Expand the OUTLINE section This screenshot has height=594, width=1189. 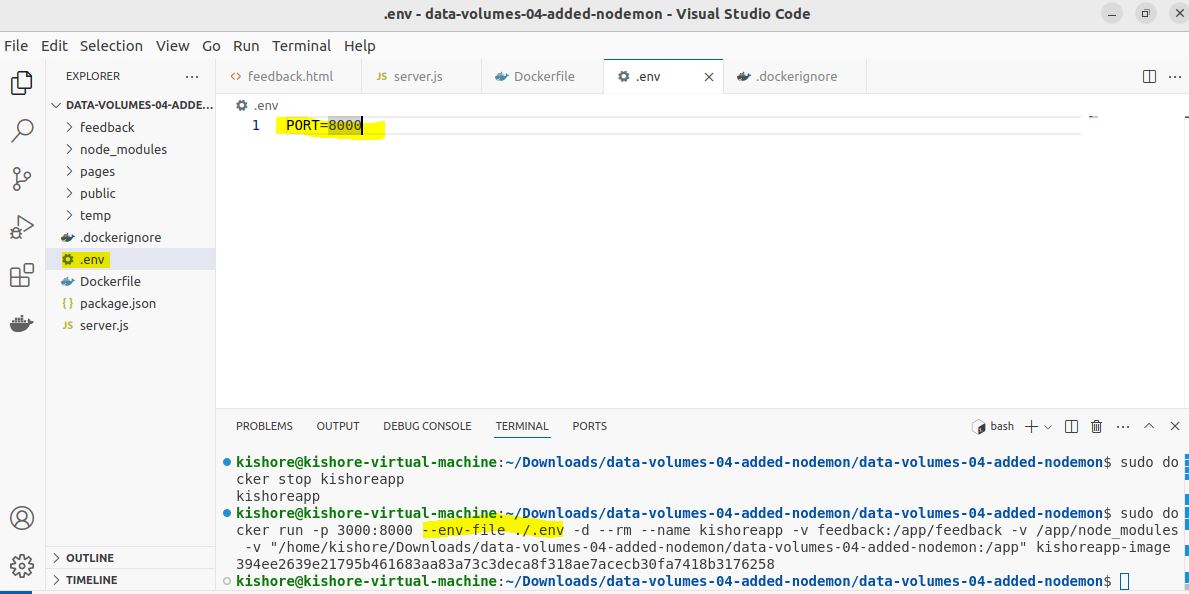[89, 558]
